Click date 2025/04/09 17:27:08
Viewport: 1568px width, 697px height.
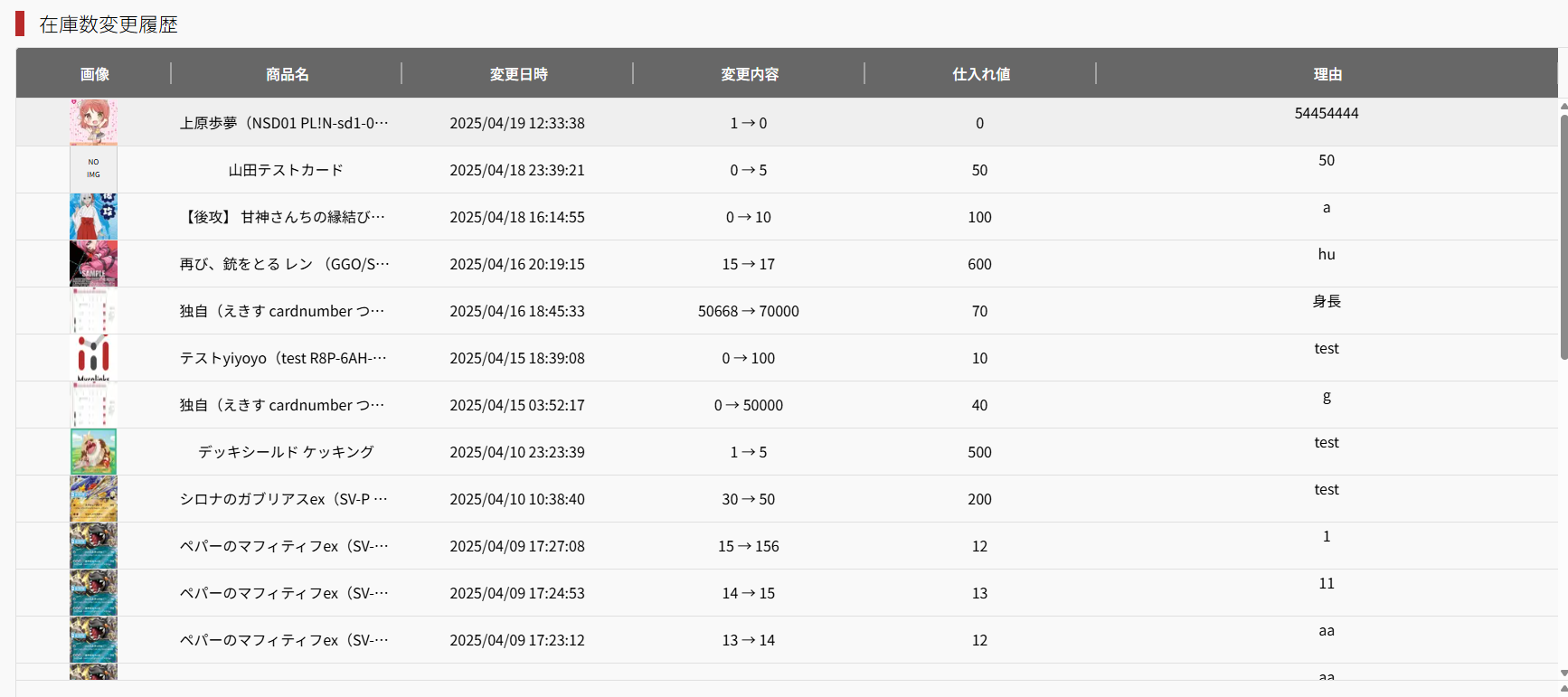point(517,546)
